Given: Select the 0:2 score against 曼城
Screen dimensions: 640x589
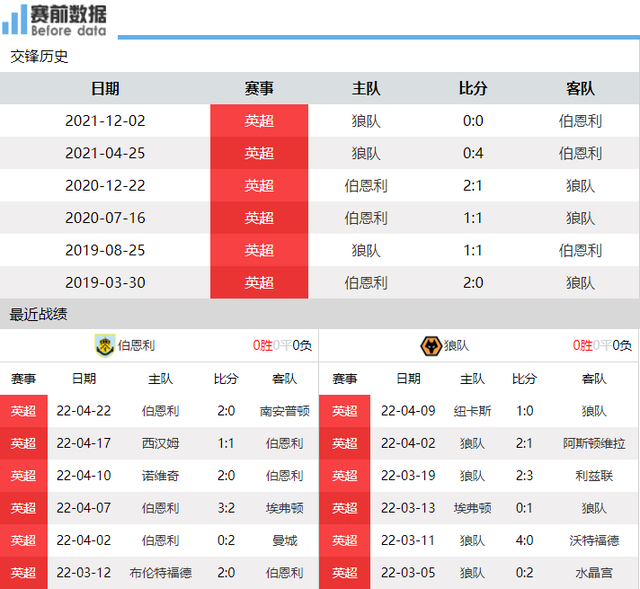Looking at the screenshot, I should [226, 540].
